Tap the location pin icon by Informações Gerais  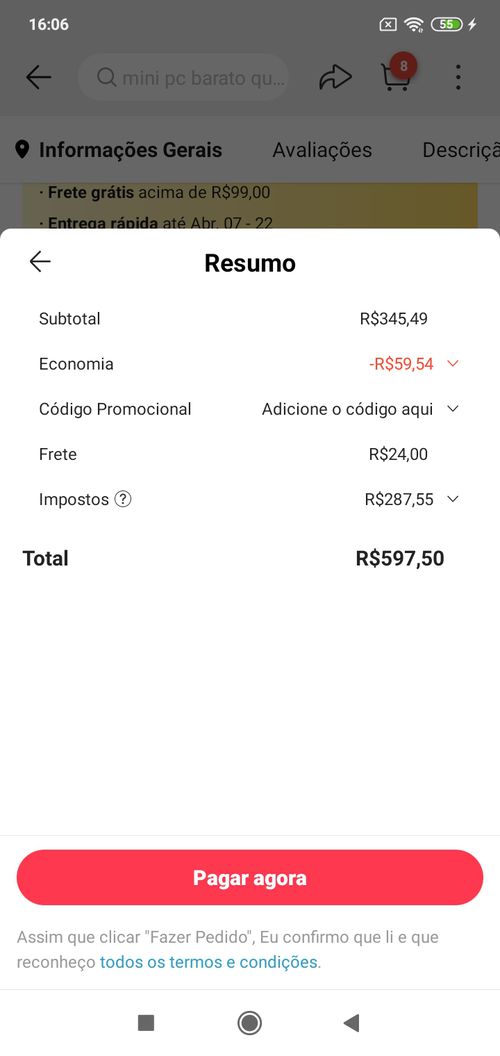click(22, 150)
